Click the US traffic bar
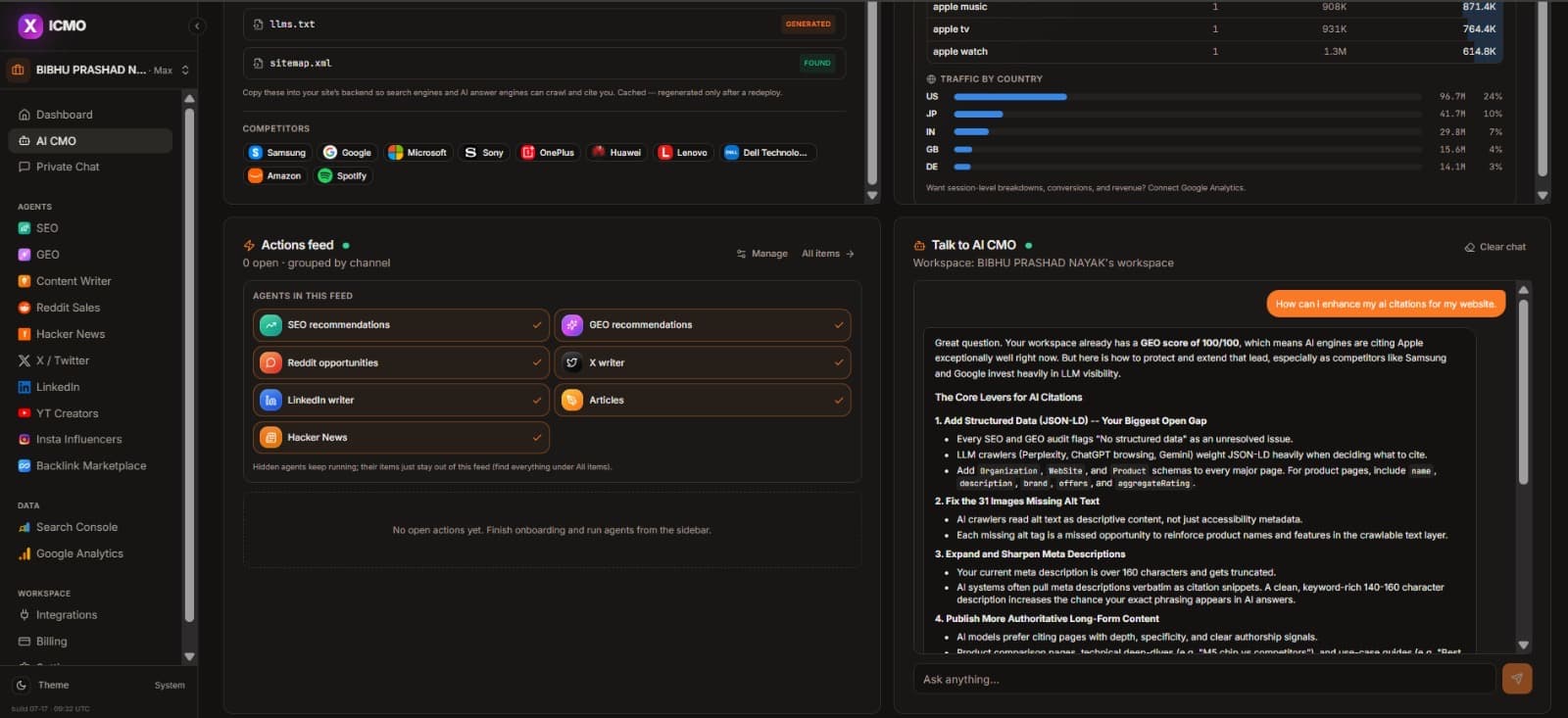This screenshot has height=718, width=1568. (1010, 97)
